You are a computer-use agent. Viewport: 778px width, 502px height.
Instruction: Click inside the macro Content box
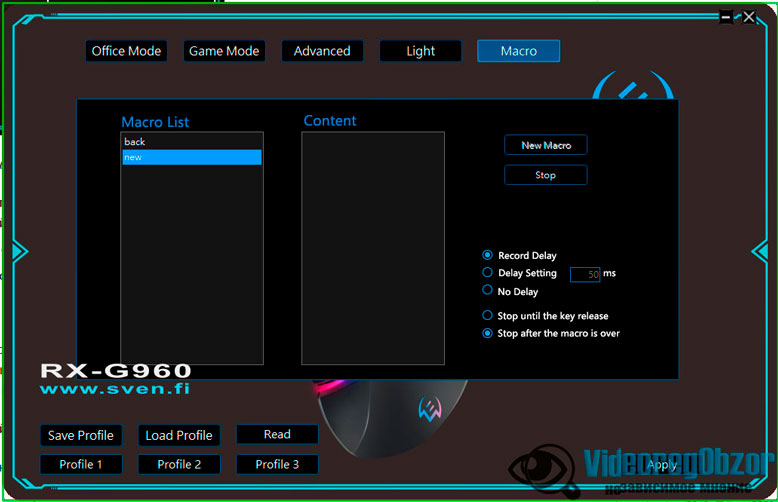pyautogui.click(x=373, y=248)
